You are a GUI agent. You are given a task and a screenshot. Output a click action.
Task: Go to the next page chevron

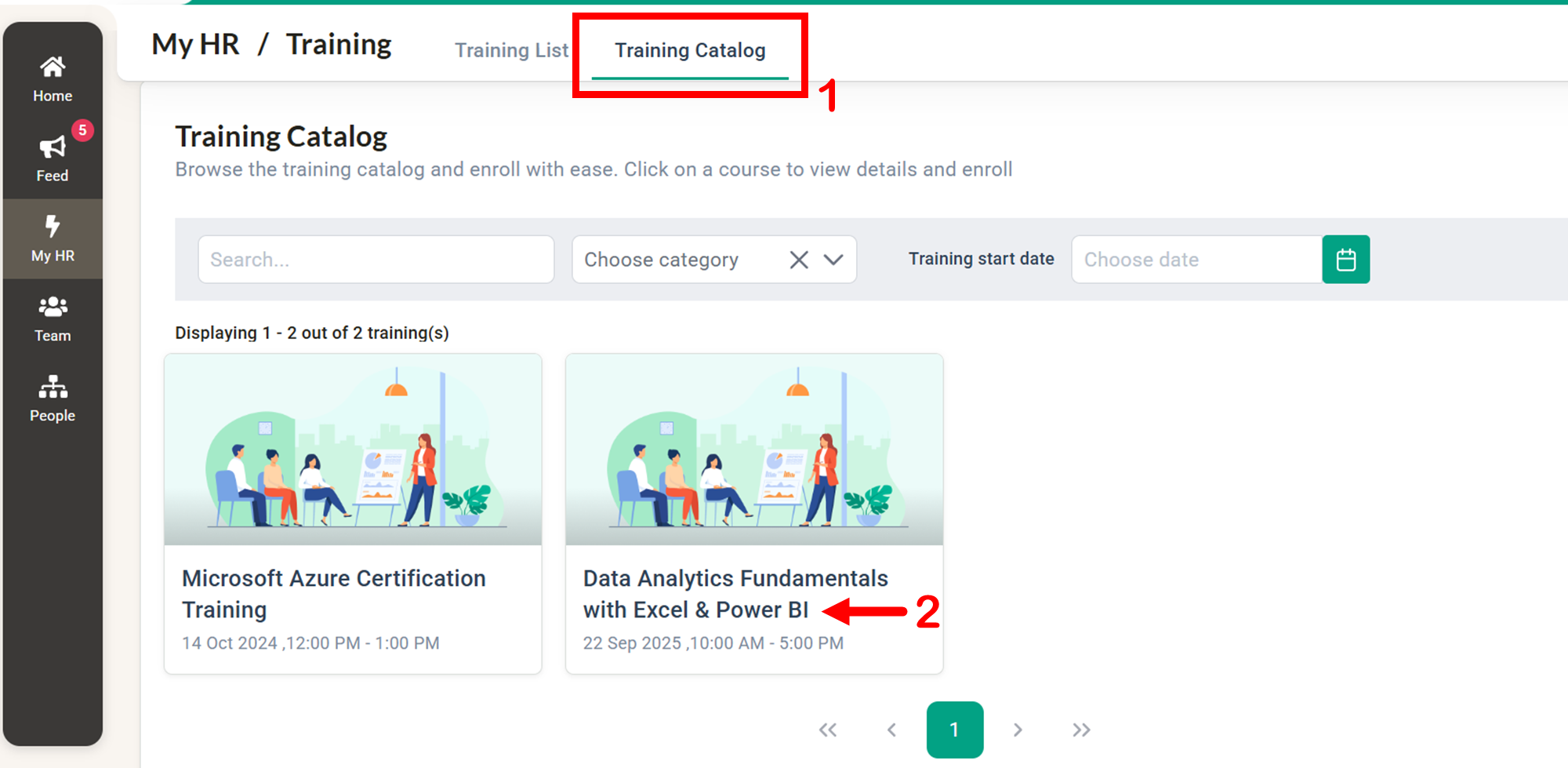[x=1018, y=730]
